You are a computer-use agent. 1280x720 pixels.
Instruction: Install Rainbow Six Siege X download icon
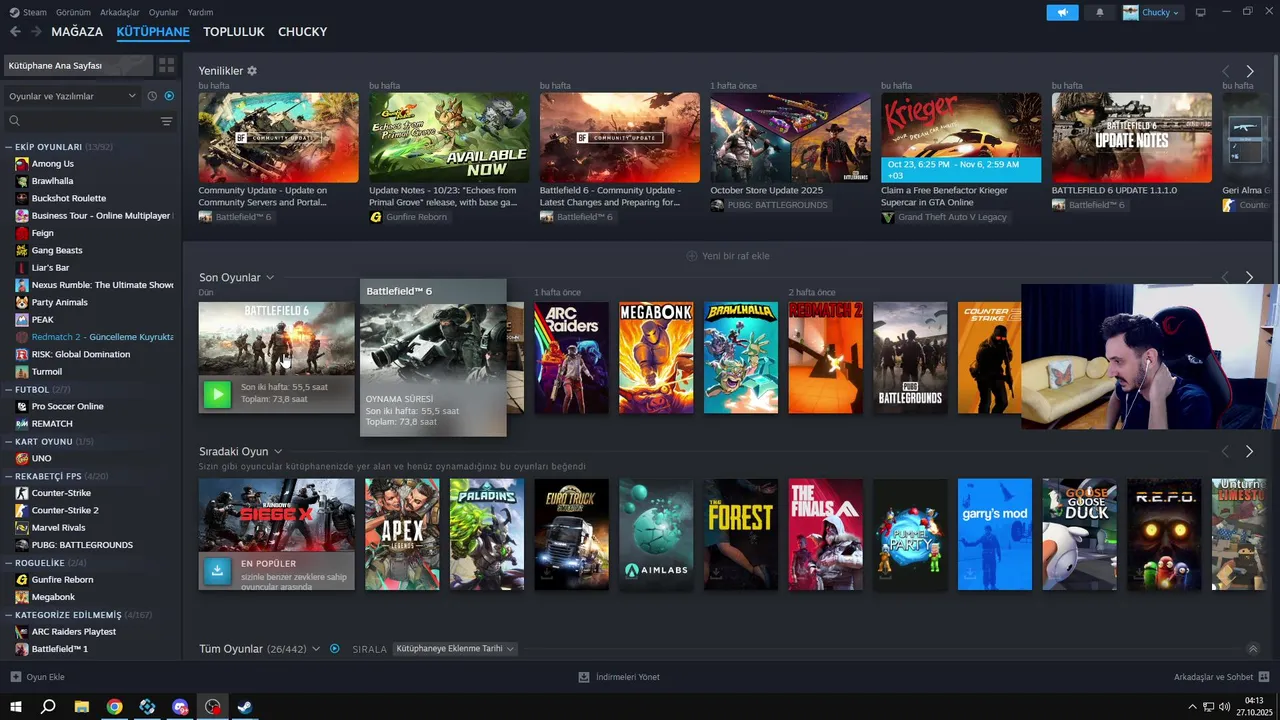(217, 570)
